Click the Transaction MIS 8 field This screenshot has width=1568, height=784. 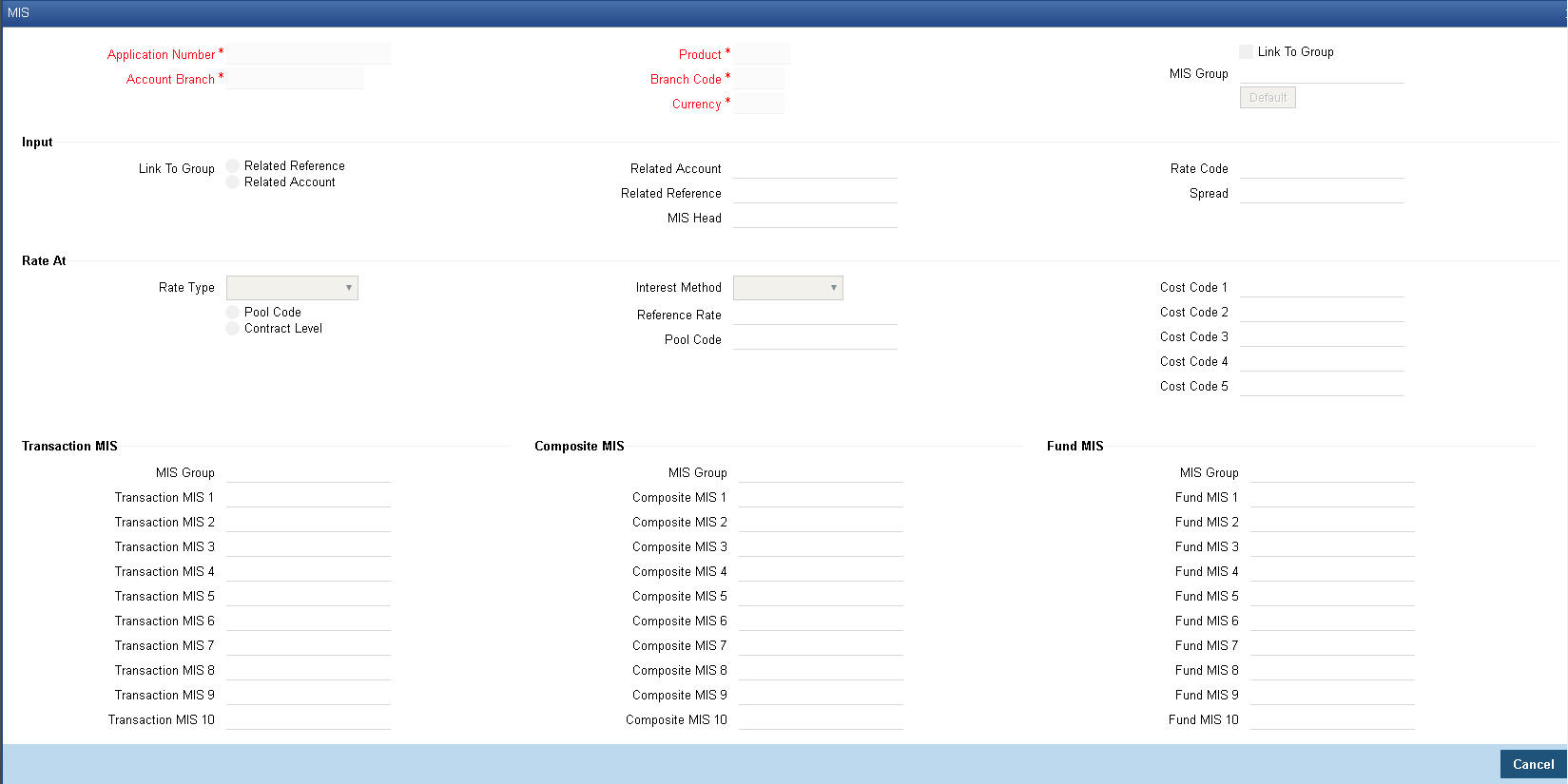[x=308, y=670]
